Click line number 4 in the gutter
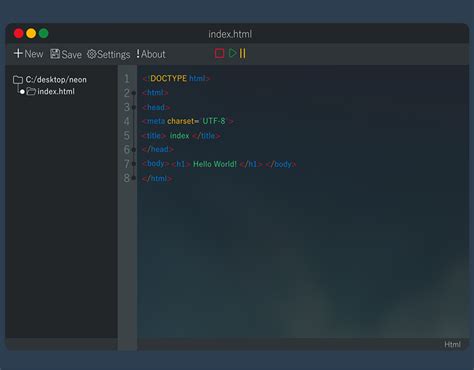 [x=127, y=121]
